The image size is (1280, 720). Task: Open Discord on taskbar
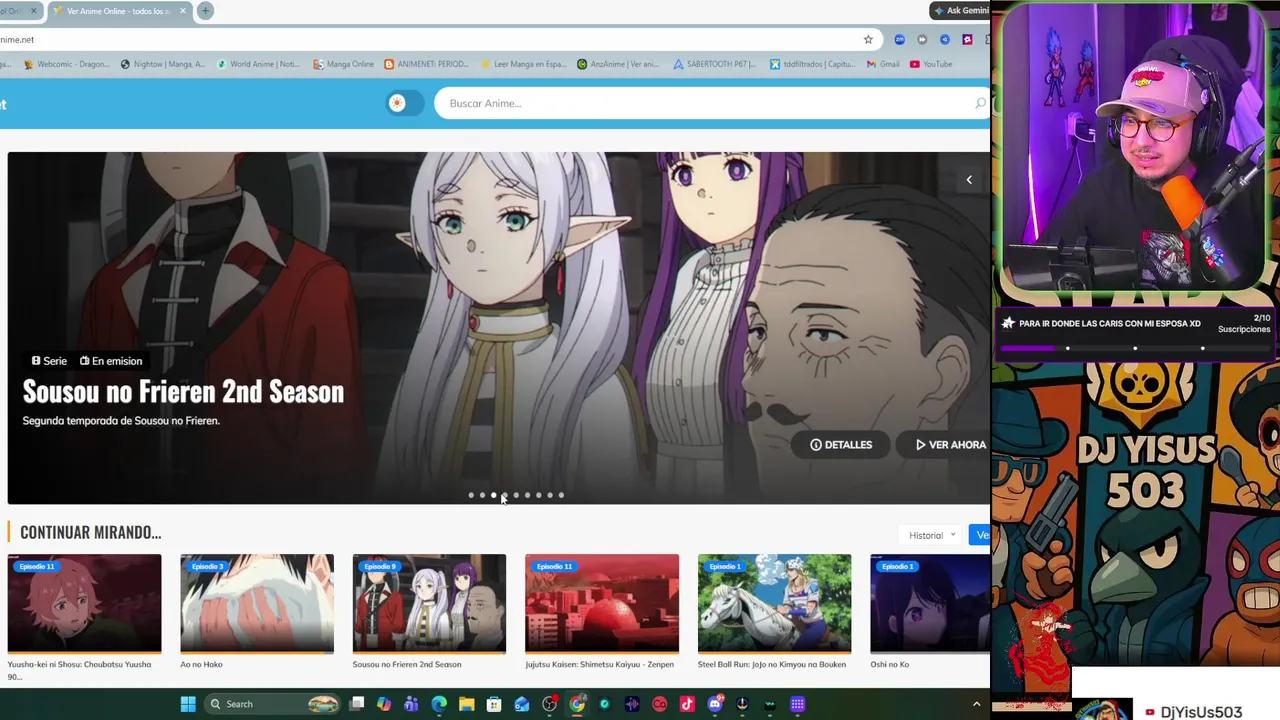coord(714,704)
